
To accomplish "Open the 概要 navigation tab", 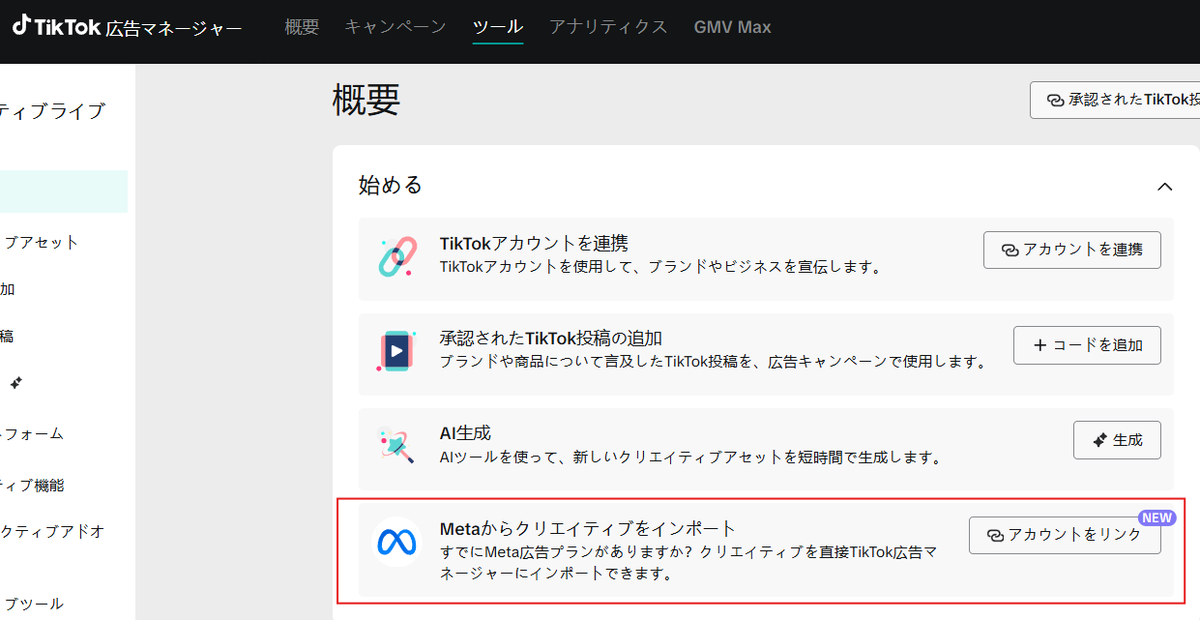I will coord(301,27).
